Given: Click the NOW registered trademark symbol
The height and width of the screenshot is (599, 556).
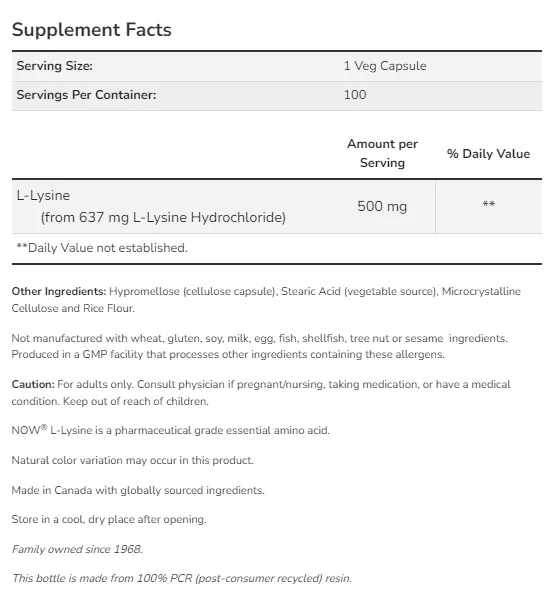Looking at the screenshot, I should tap(44, 427).
